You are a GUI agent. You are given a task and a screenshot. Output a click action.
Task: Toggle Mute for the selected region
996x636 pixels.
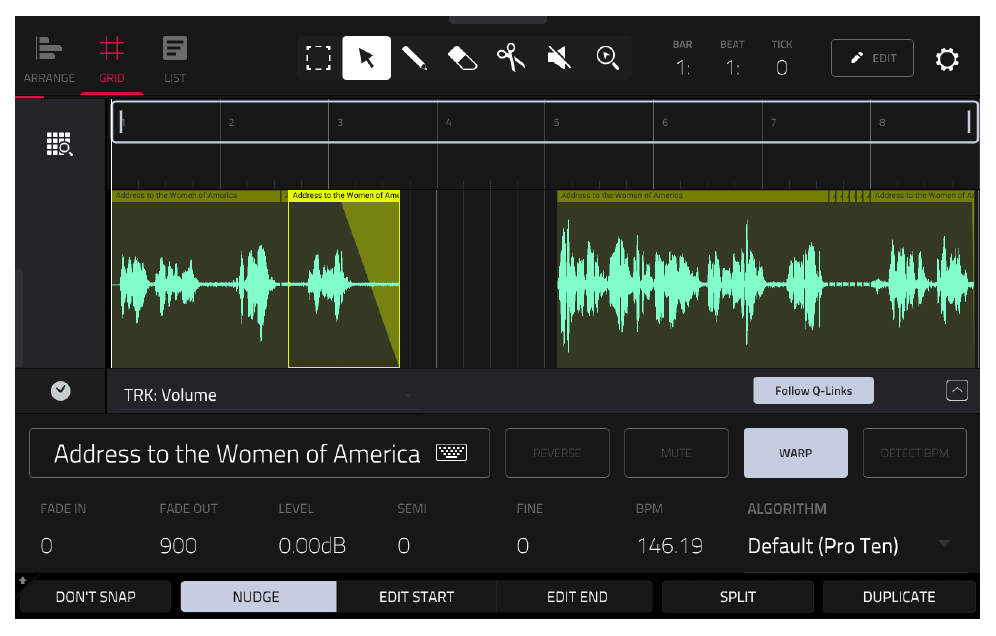pyautogui.click(x=676, y=453)
